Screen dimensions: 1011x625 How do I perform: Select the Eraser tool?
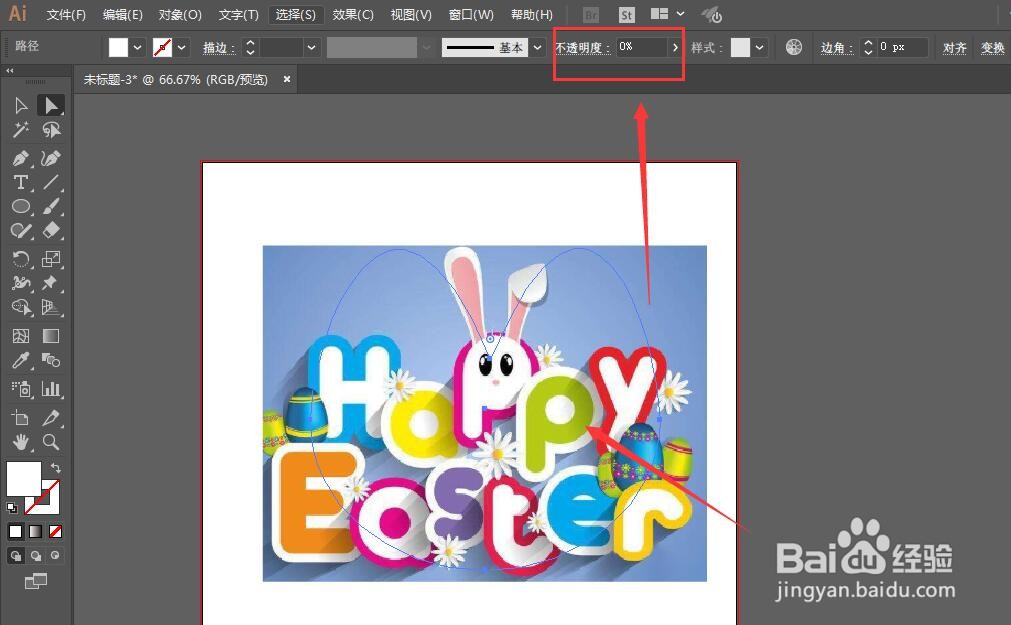pos(51,230)
